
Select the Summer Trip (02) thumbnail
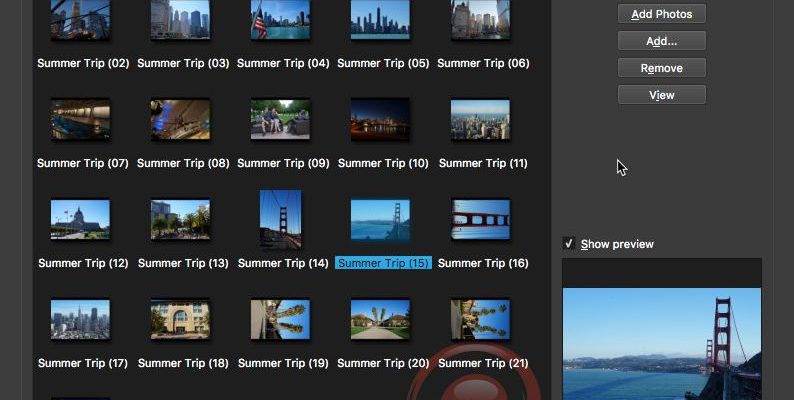[x=81, y=19]
